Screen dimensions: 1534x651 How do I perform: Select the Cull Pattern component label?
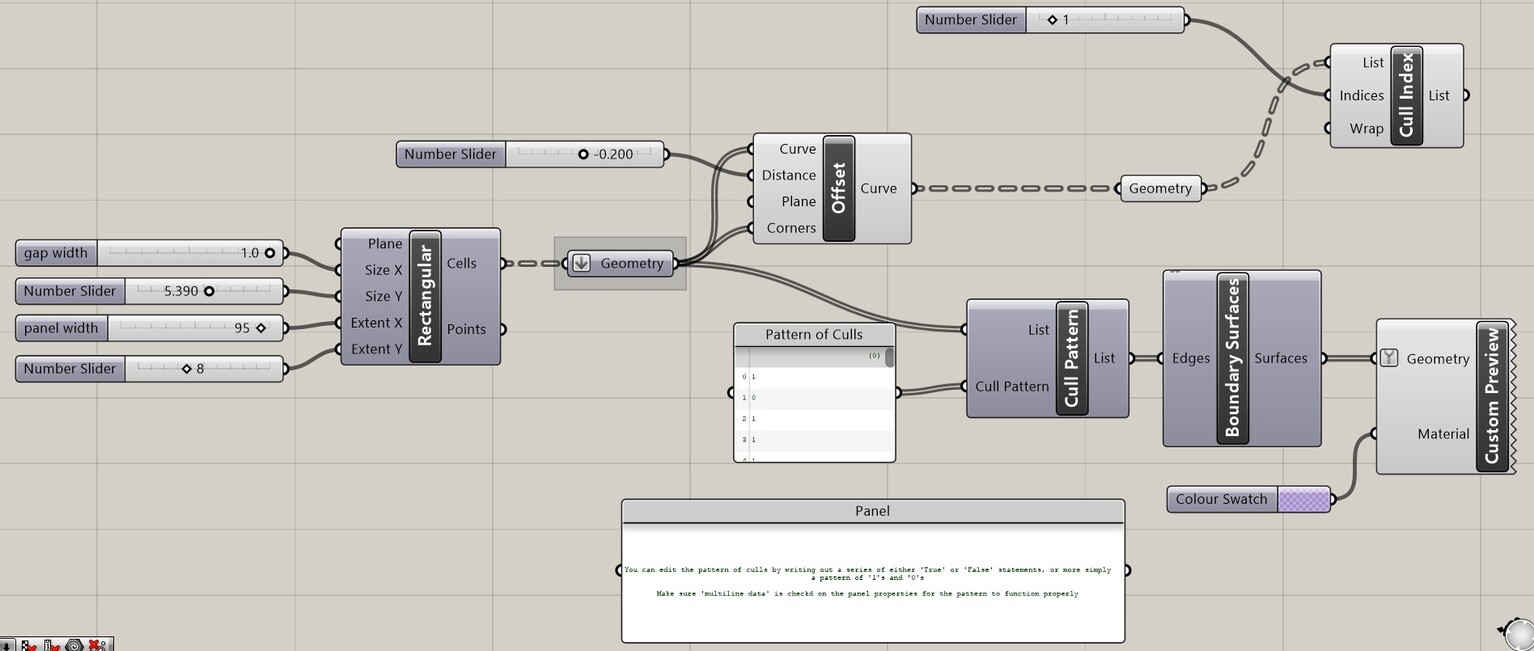[1072, 358]
